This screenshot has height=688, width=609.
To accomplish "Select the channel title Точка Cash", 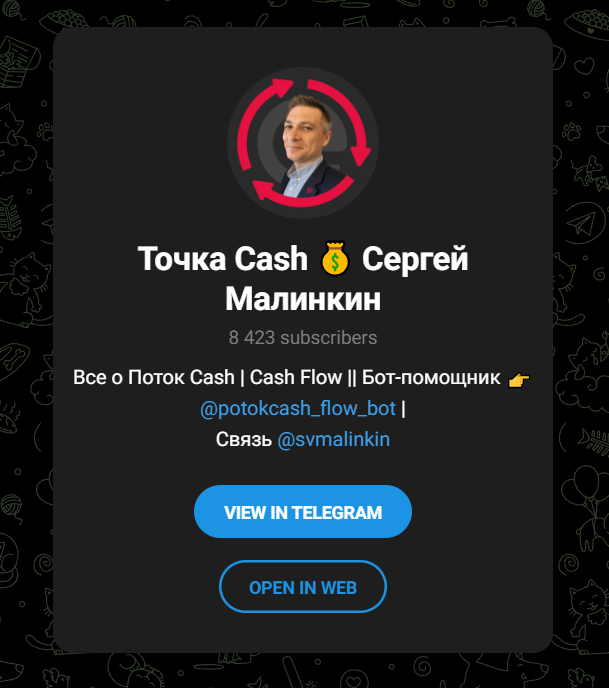I will point(222,258).
